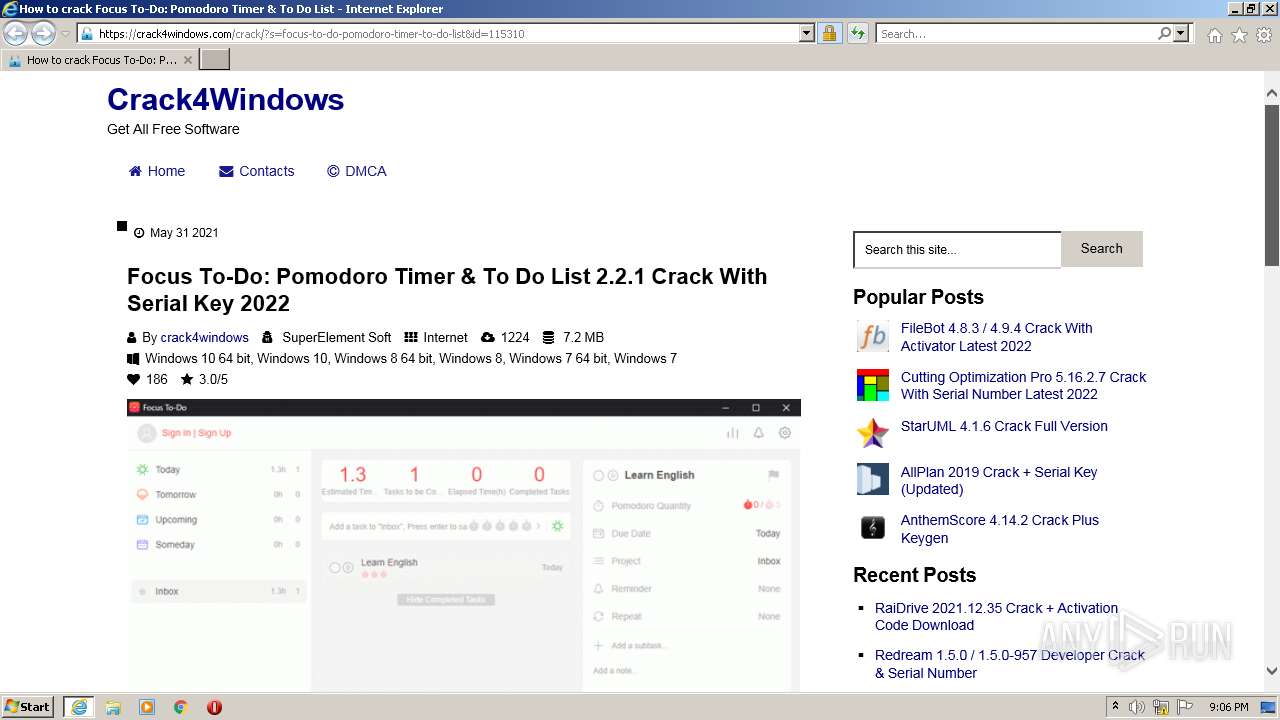Image resolution: width=1280 pixels, height=720 pixels.
Task: Open Cutting Optimization Pro 5.16.2.7 post
Action: tap(1023, 385)
